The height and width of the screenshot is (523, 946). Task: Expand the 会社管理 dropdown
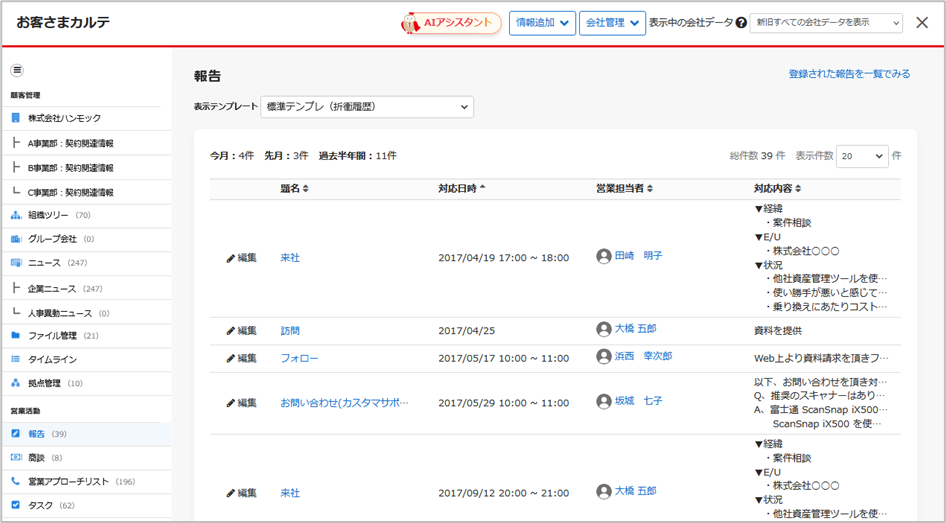tap(612, 23)
